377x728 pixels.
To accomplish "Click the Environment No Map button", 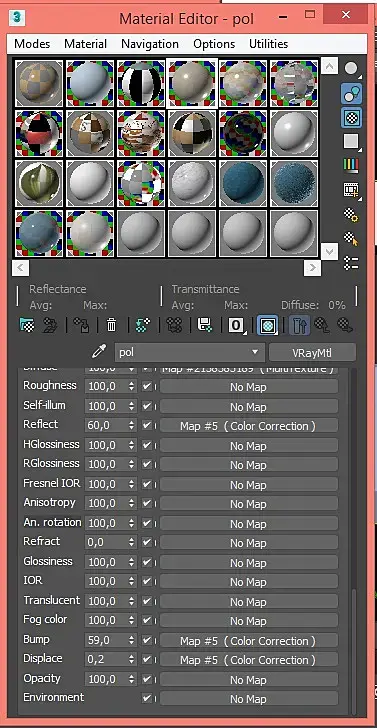I will coord(248,699).
